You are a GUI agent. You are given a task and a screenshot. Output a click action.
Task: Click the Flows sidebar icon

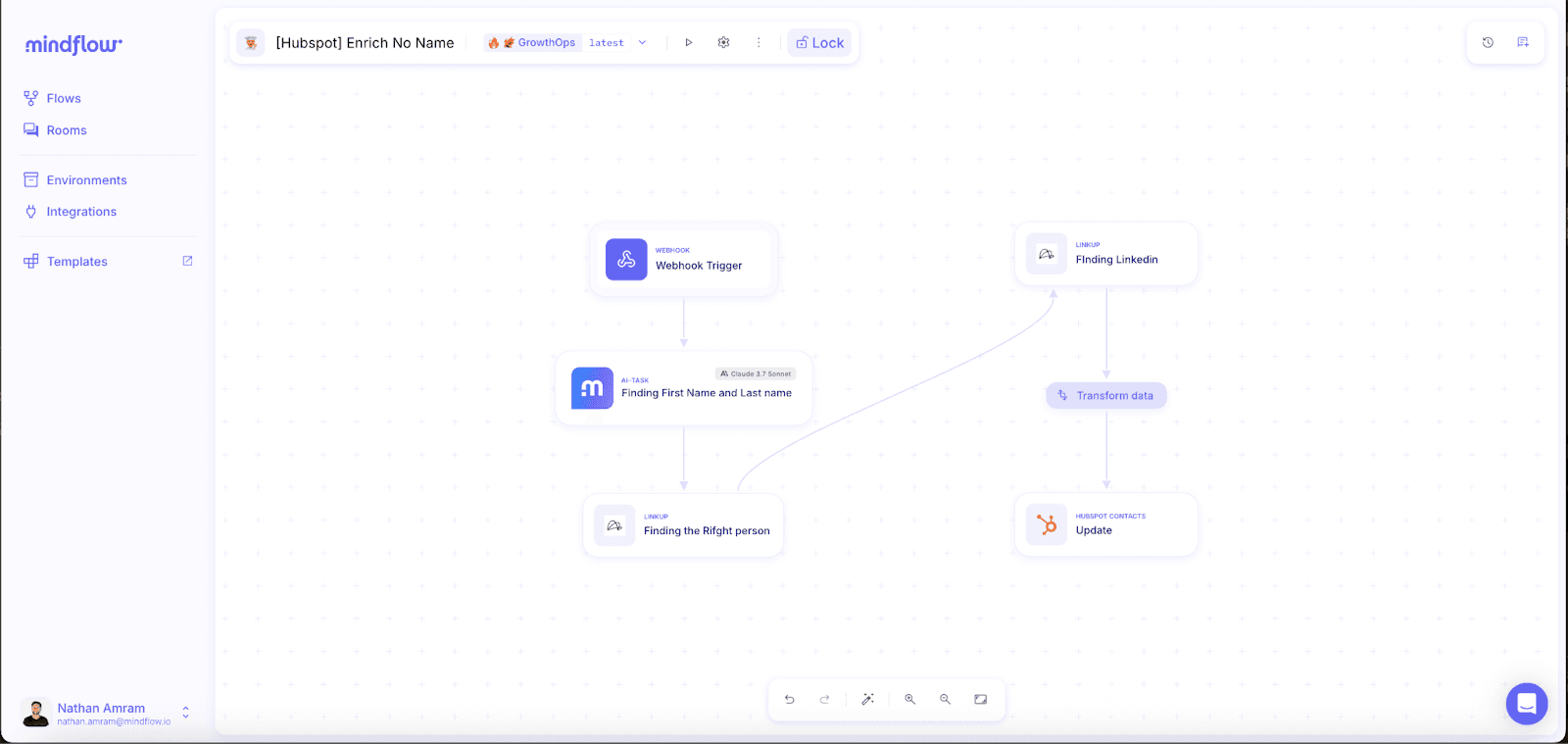(x=31, y=98)
